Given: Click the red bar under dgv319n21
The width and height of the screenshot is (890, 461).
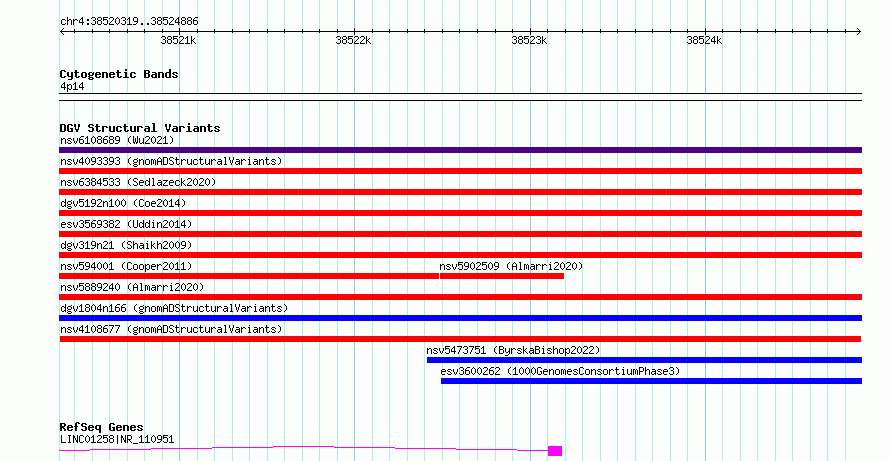Looking at the screenshot, I should pyautogui.click(x=460, y=255).
